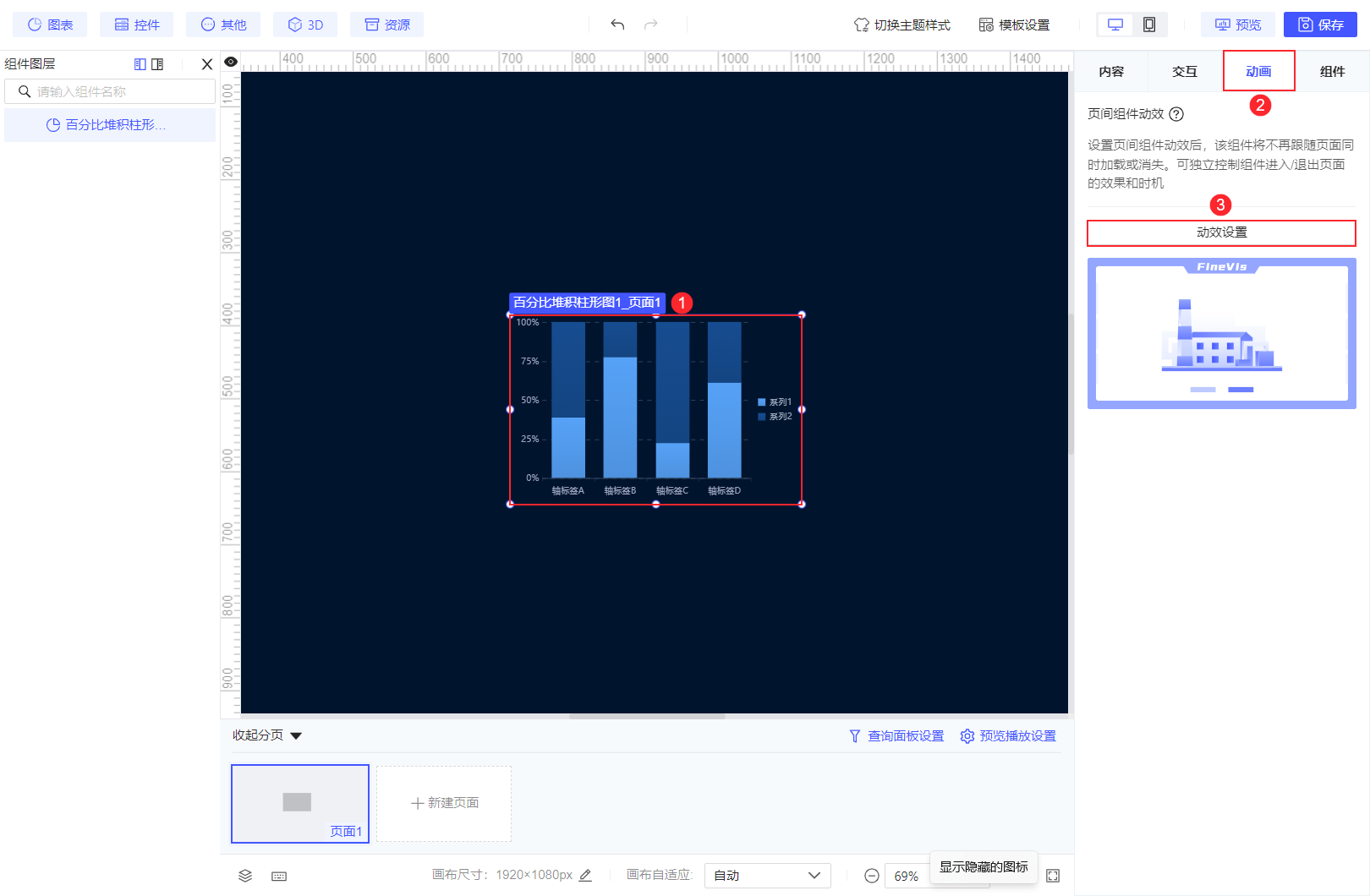Switch to the 内容 tab

pyautogui.click(x=1111, y=71)
